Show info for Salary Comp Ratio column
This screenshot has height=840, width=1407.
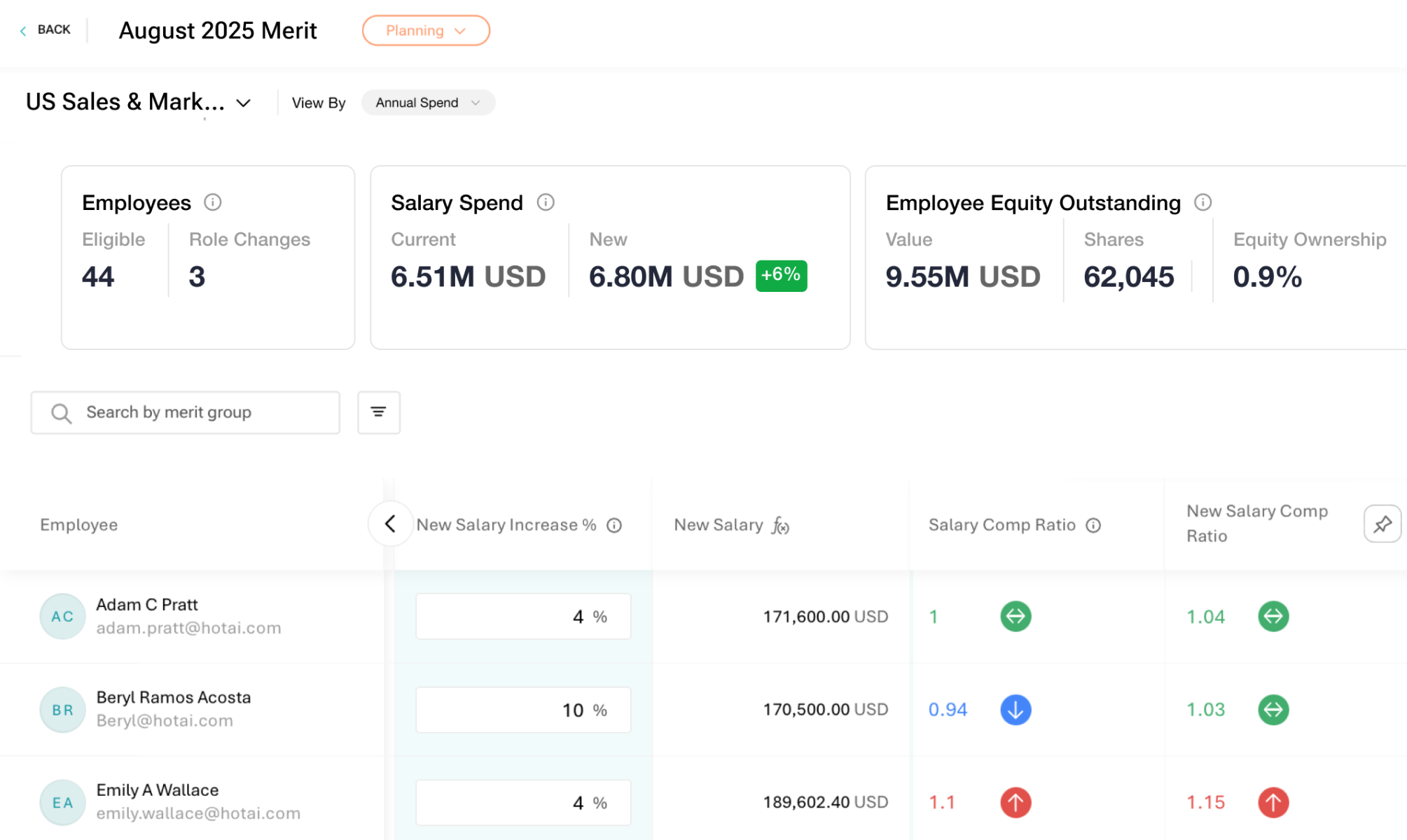[1093, 526]
